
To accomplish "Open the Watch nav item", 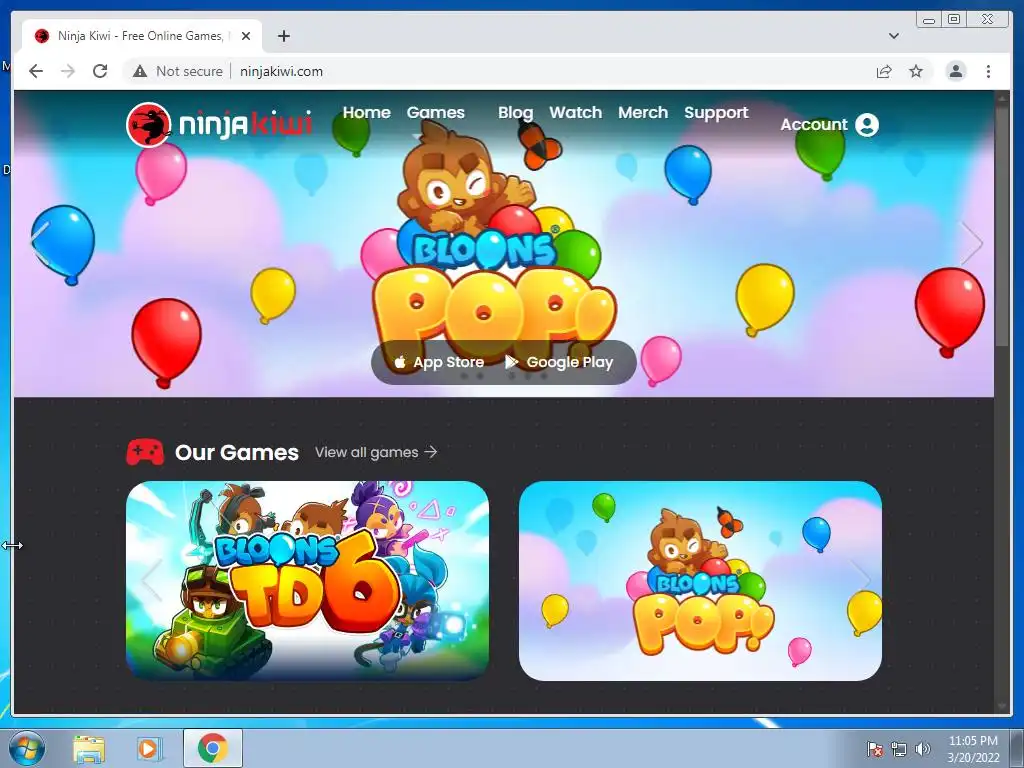I will pyautogui.click(x=575, y=112).
